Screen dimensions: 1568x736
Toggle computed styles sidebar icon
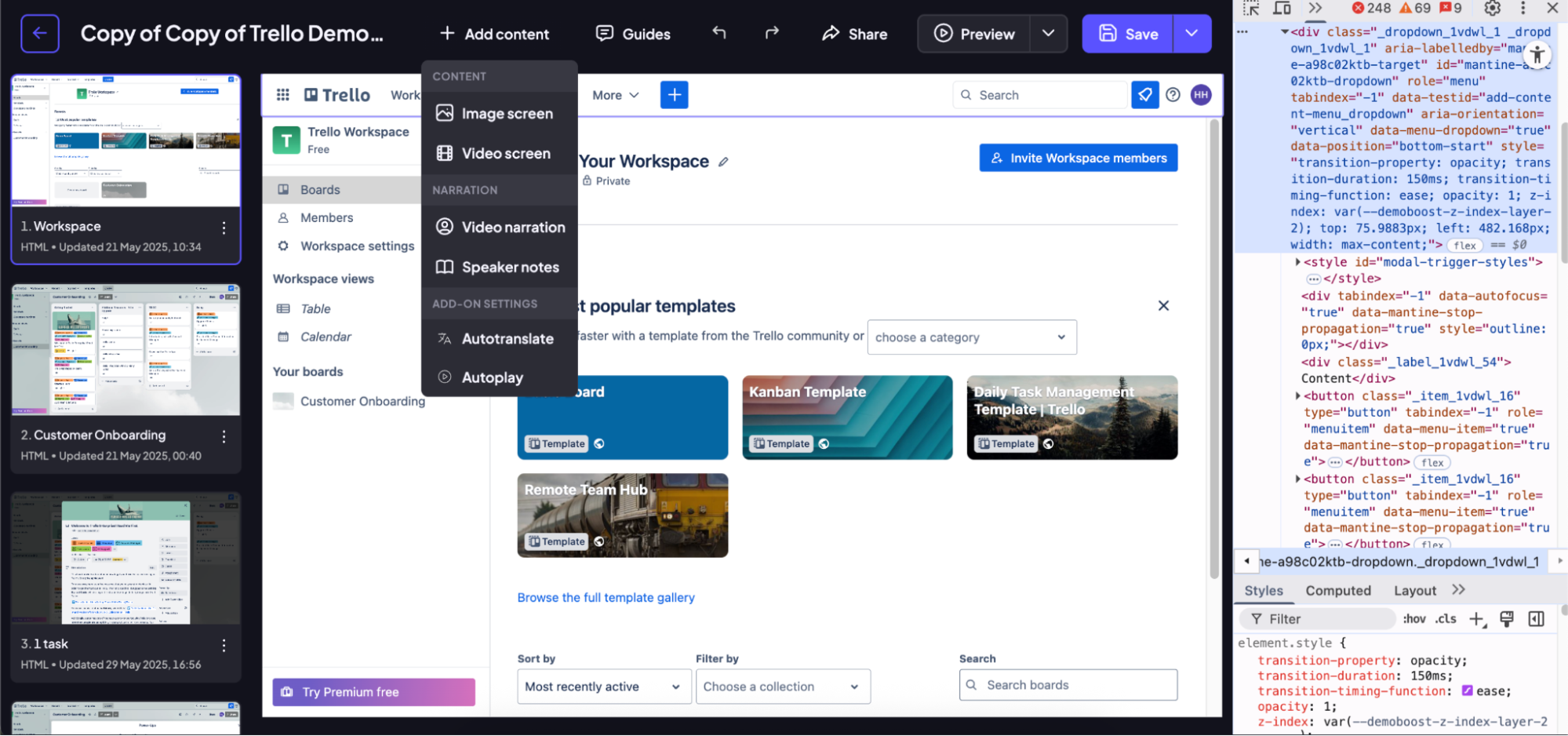click(1537, 619)
